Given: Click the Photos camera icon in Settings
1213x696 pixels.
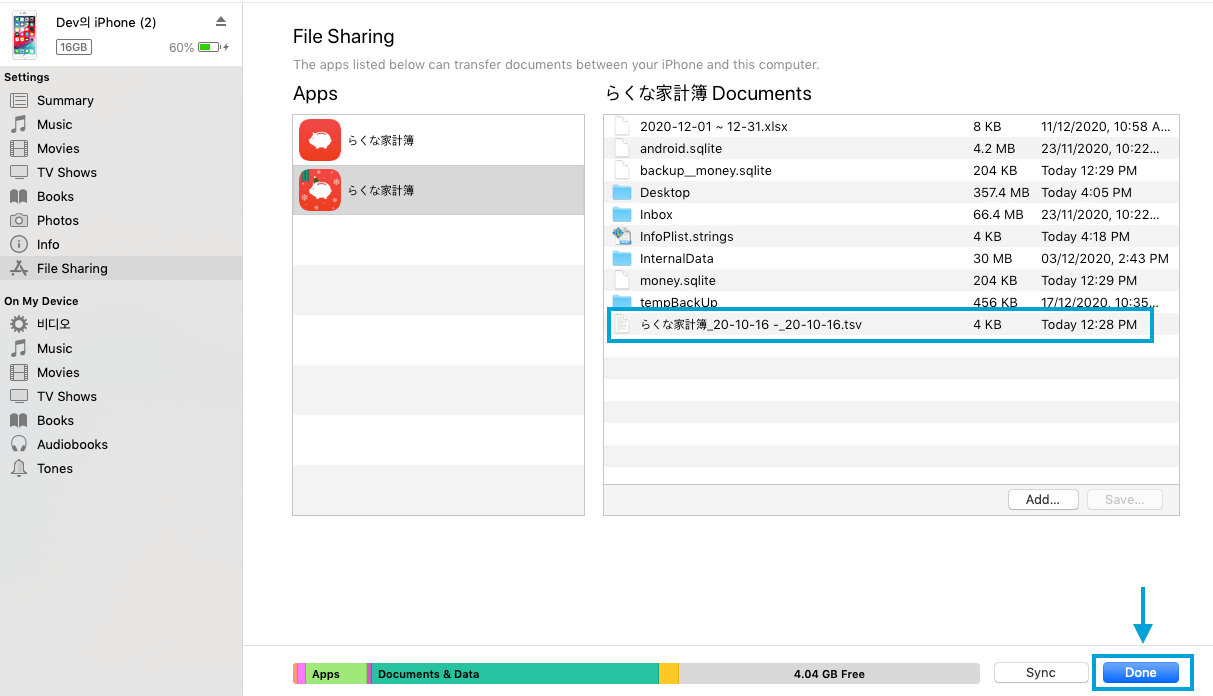Looking at the screenshot, I should click(x=19, y=220).
